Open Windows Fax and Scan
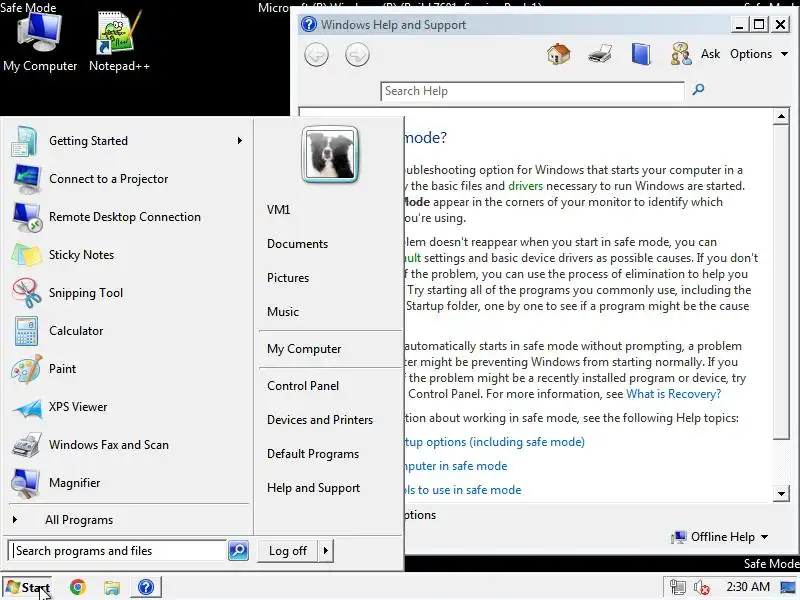This screenshot has width=800, height=600. pyautogui.click(x=127, y=445)
